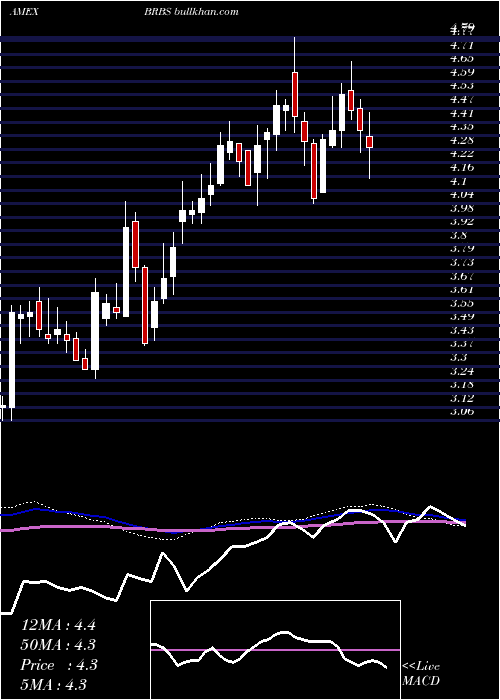Pick the 4.28 axis value

tap(462, 140)
